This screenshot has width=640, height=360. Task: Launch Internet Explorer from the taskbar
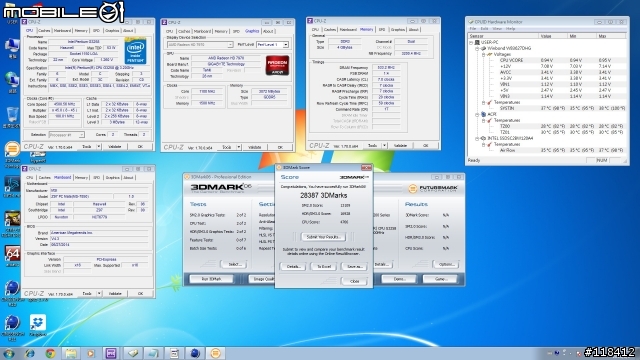pyautogui.click(x=29, y=353)
